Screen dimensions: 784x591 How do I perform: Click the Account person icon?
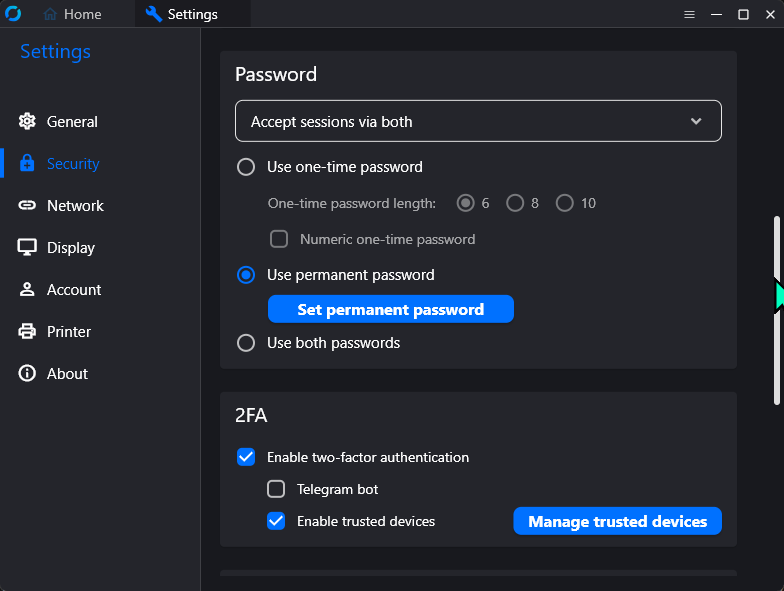click(27, 290)
